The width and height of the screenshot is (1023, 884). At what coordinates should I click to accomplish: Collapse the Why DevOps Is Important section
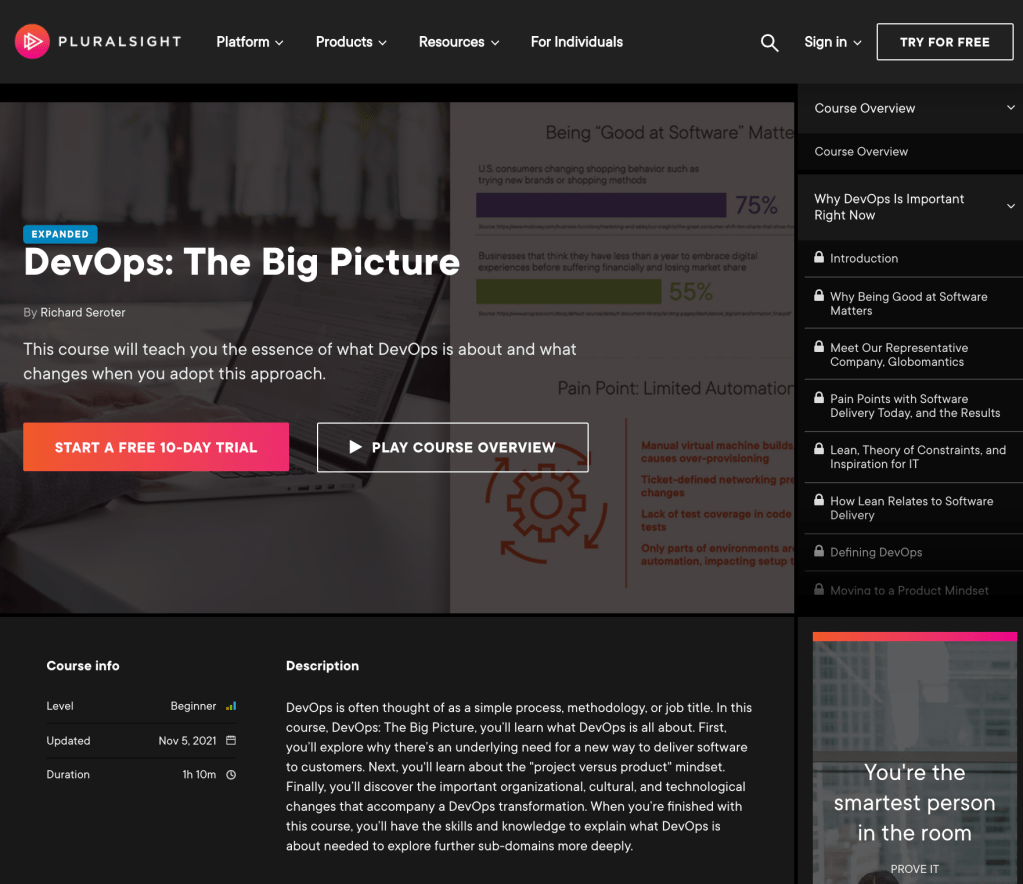(x=1010, y=206)
